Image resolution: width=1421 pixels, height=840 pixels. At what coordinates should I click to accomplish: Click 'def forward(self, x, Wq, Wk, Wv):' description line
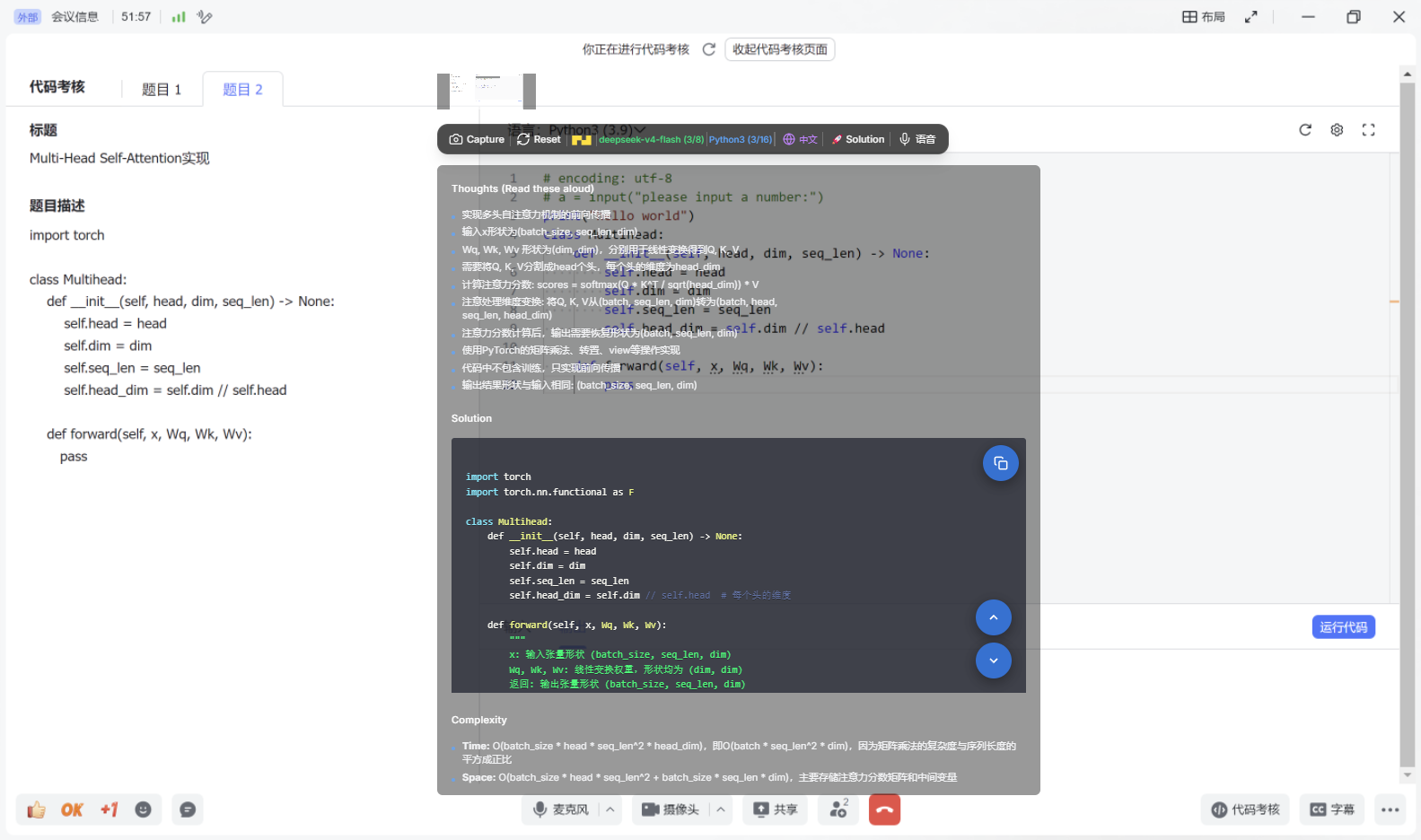click(x=149, y=434)
